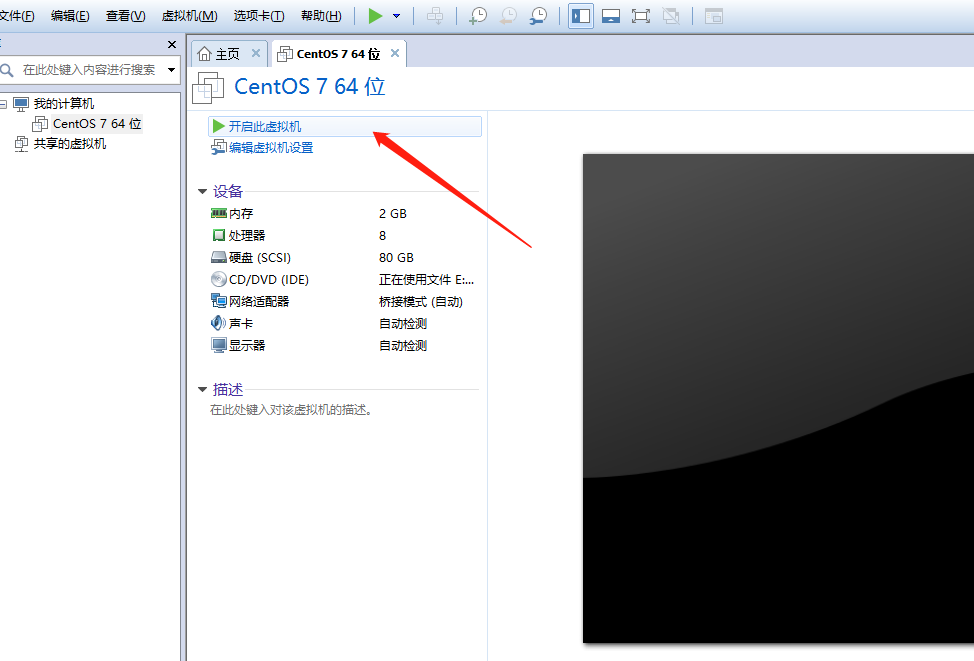This screenshot has height=661, width=974.
Task: Click 编辑虚拟机设置 link
Action: tap(271, 148)
